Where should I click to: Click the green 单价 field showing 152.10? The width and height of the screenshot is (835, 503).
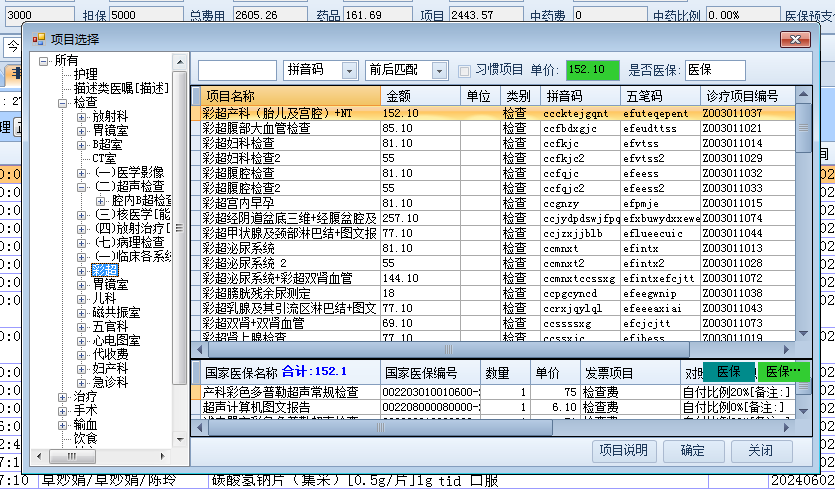[x=592, y=70]
